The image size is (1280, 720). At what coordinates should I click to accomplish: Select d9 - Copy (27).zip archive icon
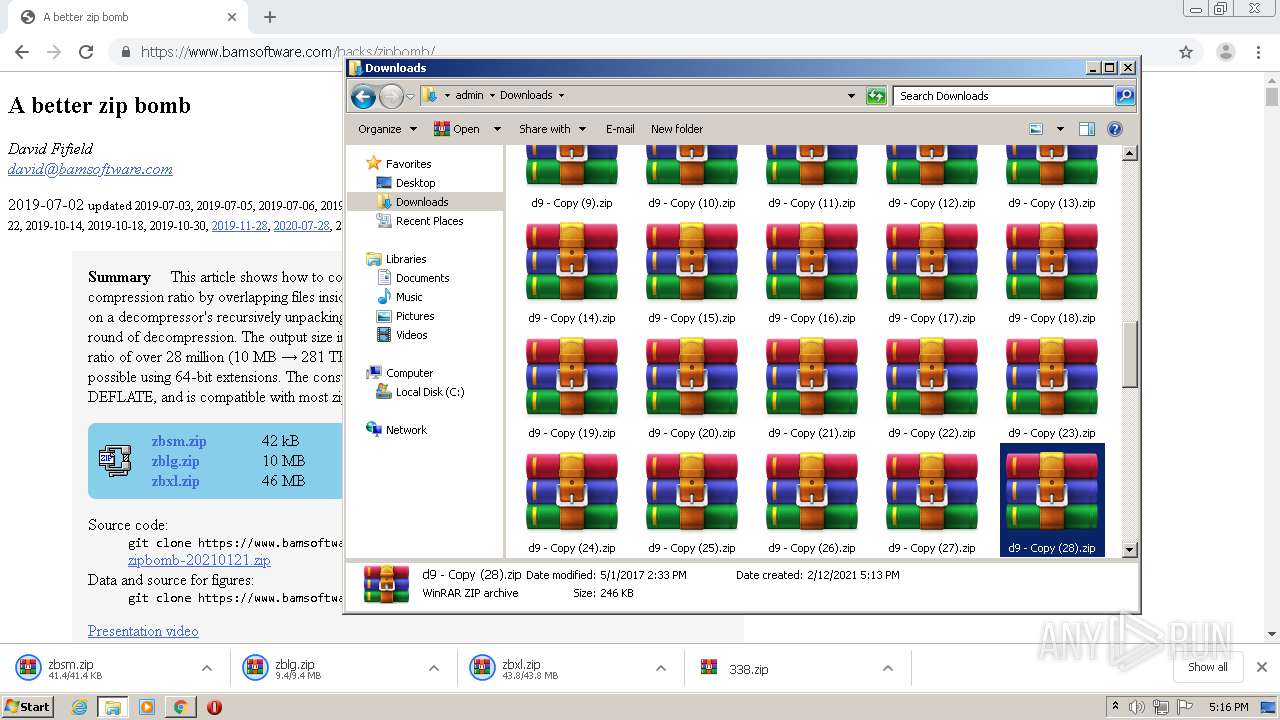[932, 492]
